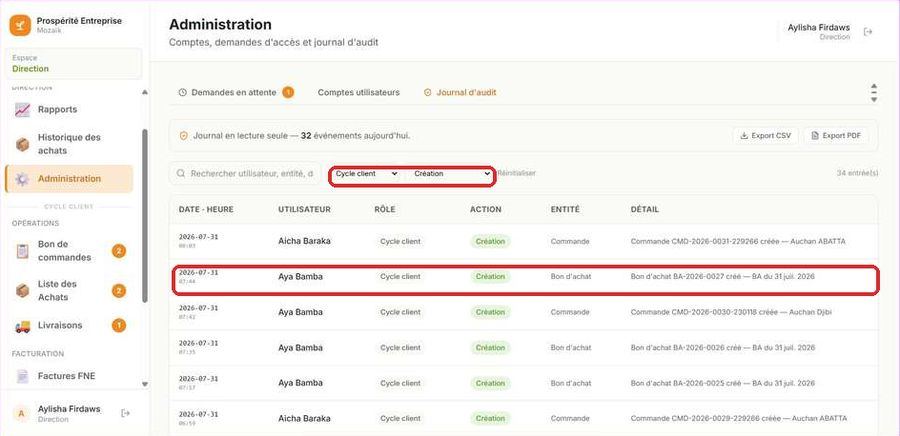Open the Création action filter dropdown

pyautogui.click(x=451, y=173)
